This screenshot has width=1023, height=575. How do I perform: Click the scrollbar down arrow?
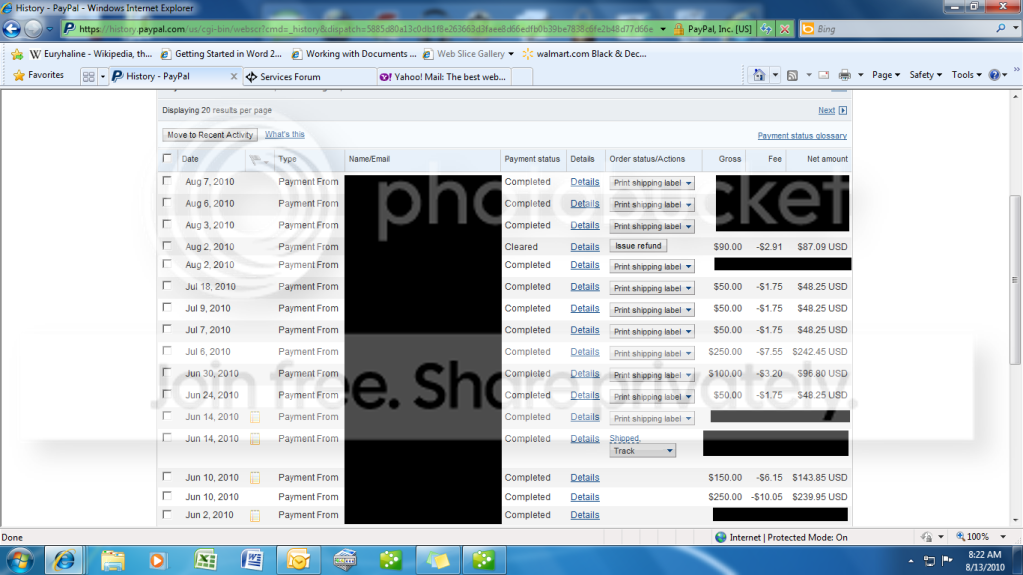(1015, 521)
